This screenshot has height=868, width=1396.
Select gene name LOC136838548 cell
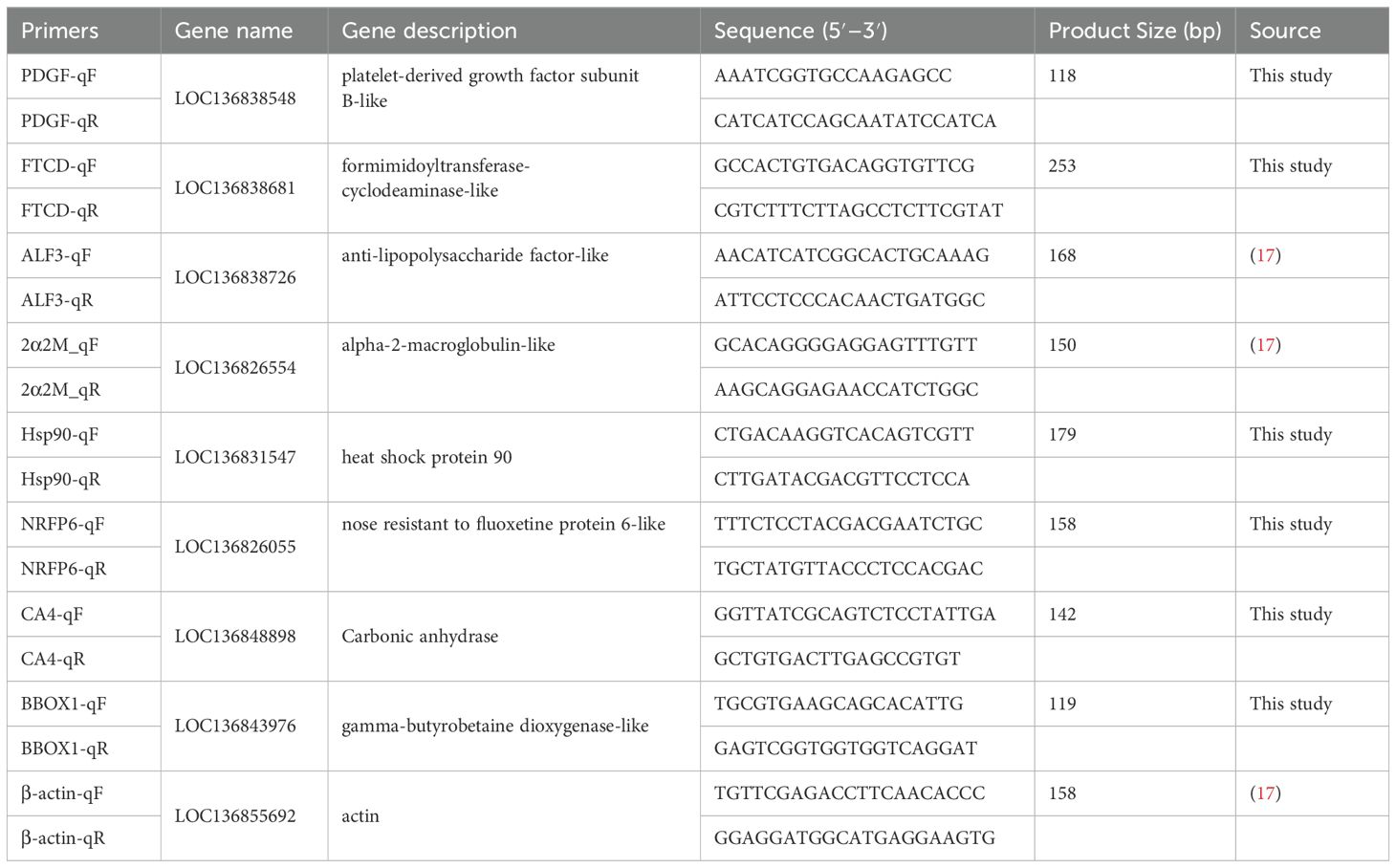[244, 98]
